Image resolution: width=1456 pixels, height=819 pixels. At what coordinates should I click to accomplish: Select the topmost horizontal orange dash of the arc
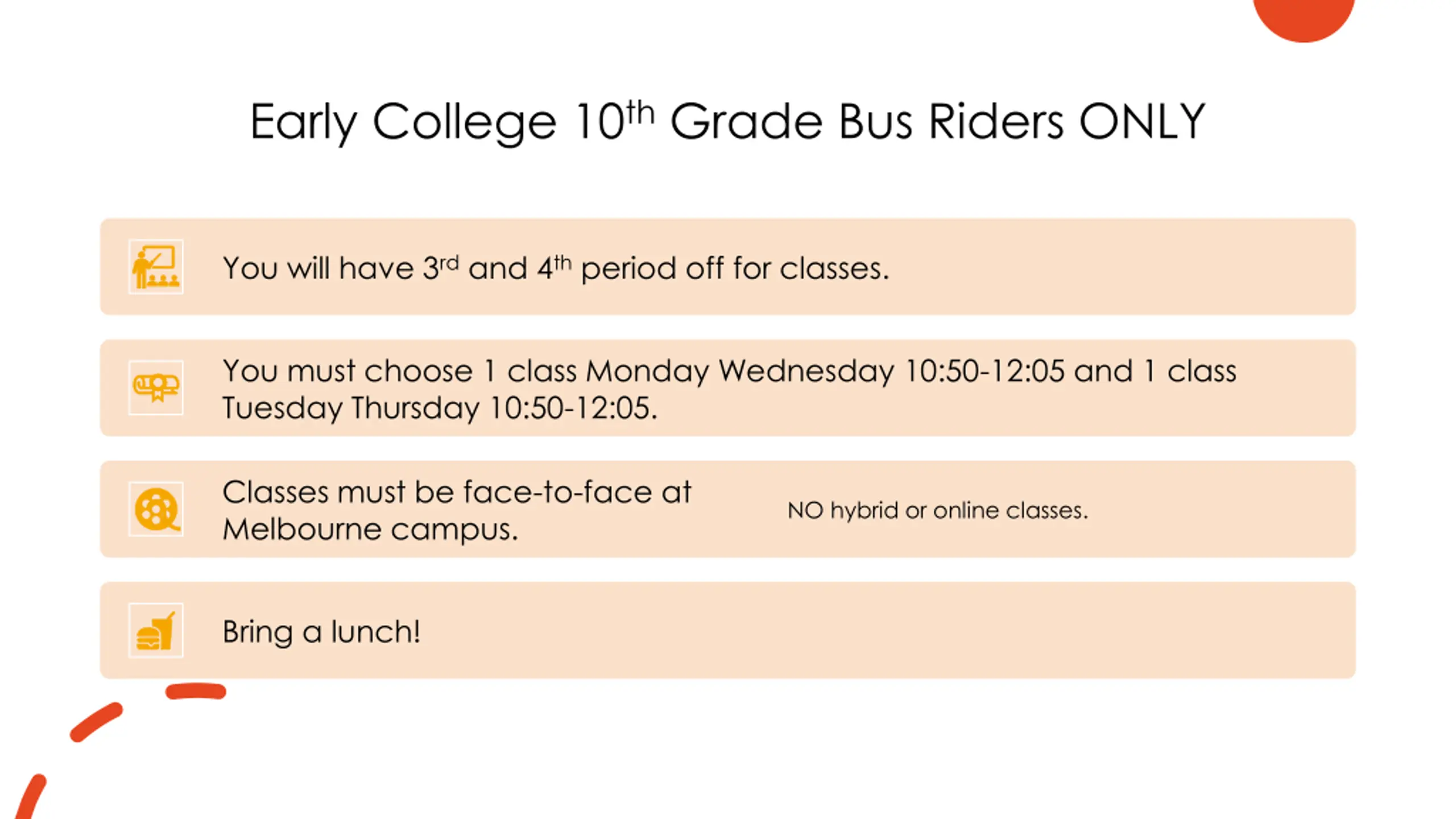[x=196, y=691]
